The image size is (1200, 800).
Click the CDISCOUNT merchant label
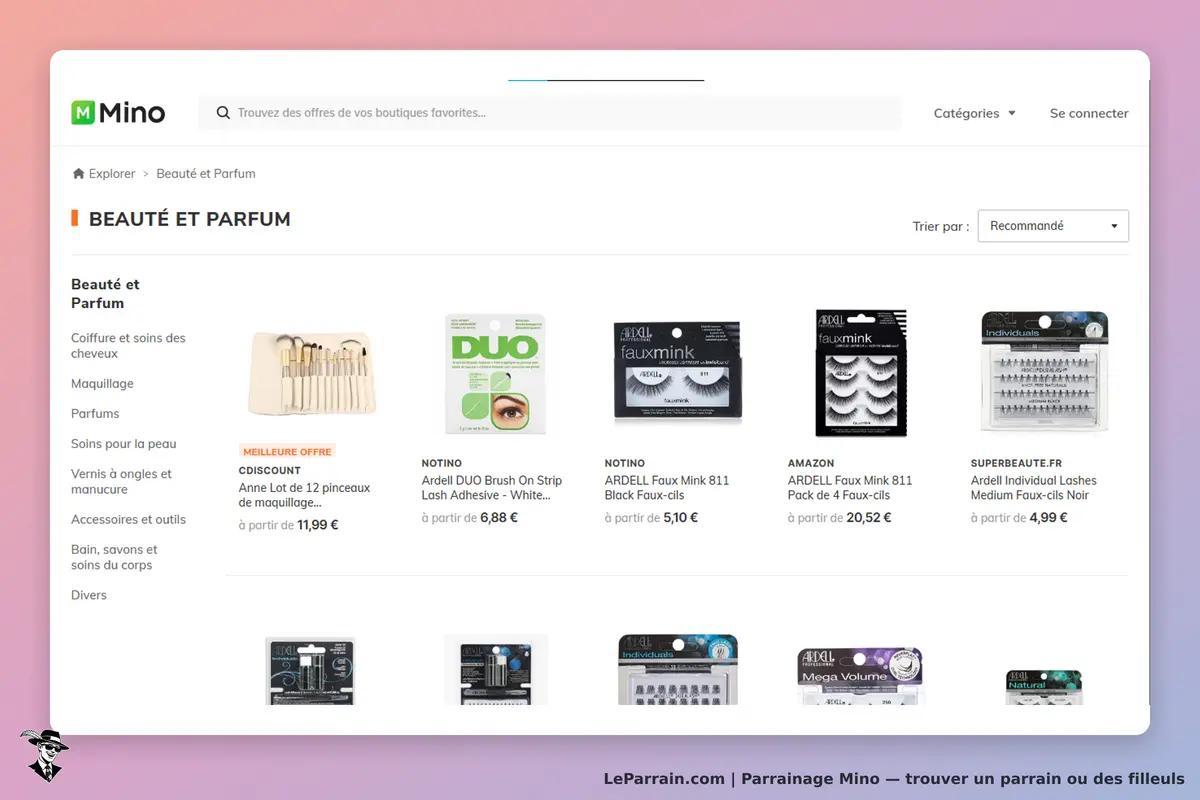click(270, 470)
